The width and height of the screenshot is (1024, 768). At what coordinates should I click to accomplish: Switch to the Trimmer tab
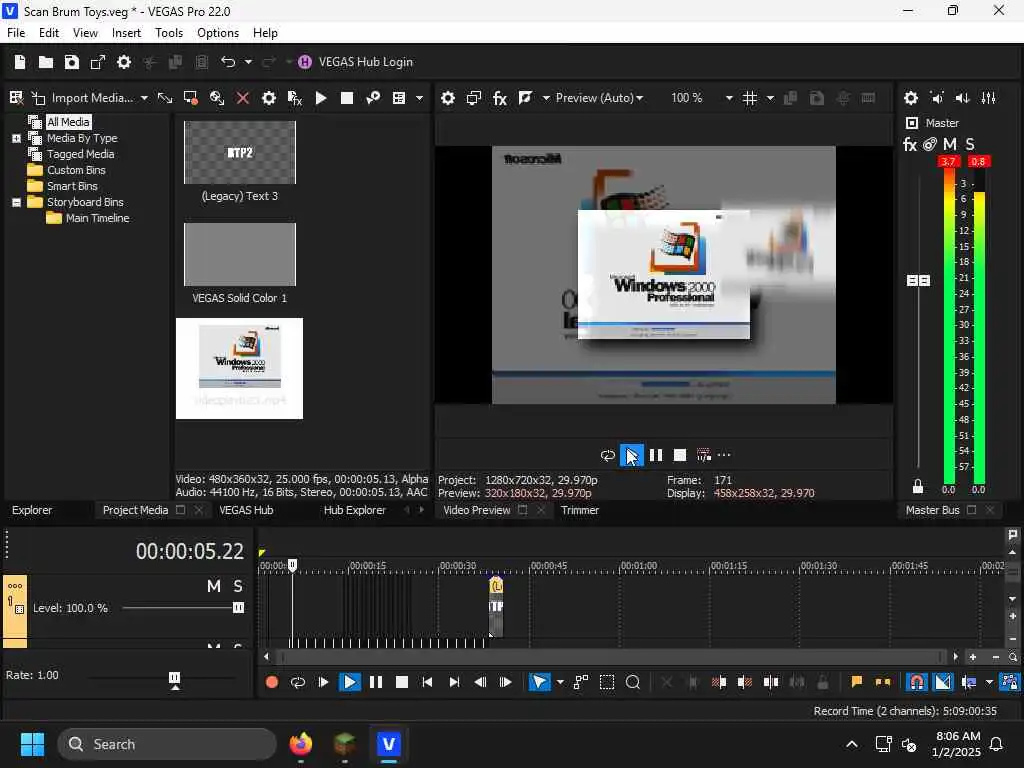(x=579, y=510)
